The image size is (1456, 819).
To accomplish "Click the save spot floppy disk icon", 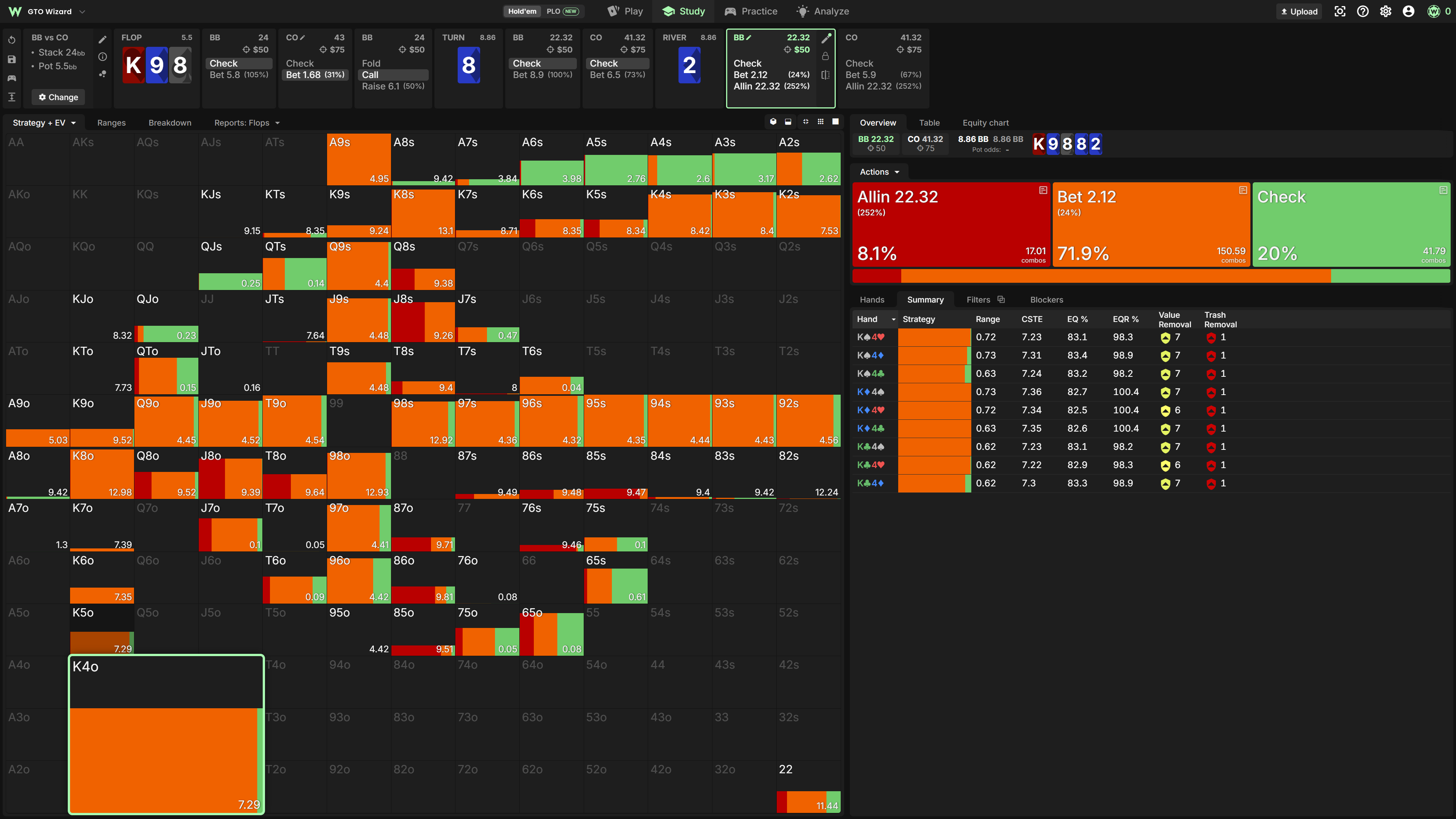I will click(12, 59).
